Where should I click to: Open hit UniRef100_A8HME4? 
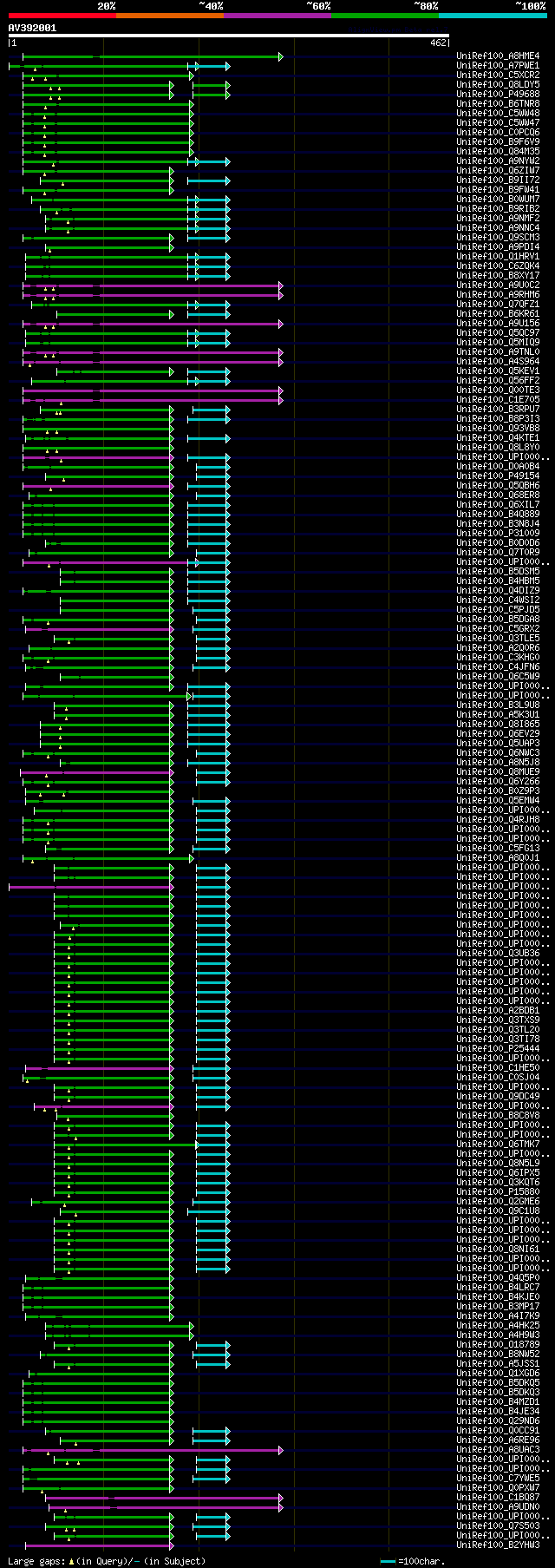coord(498,56)
